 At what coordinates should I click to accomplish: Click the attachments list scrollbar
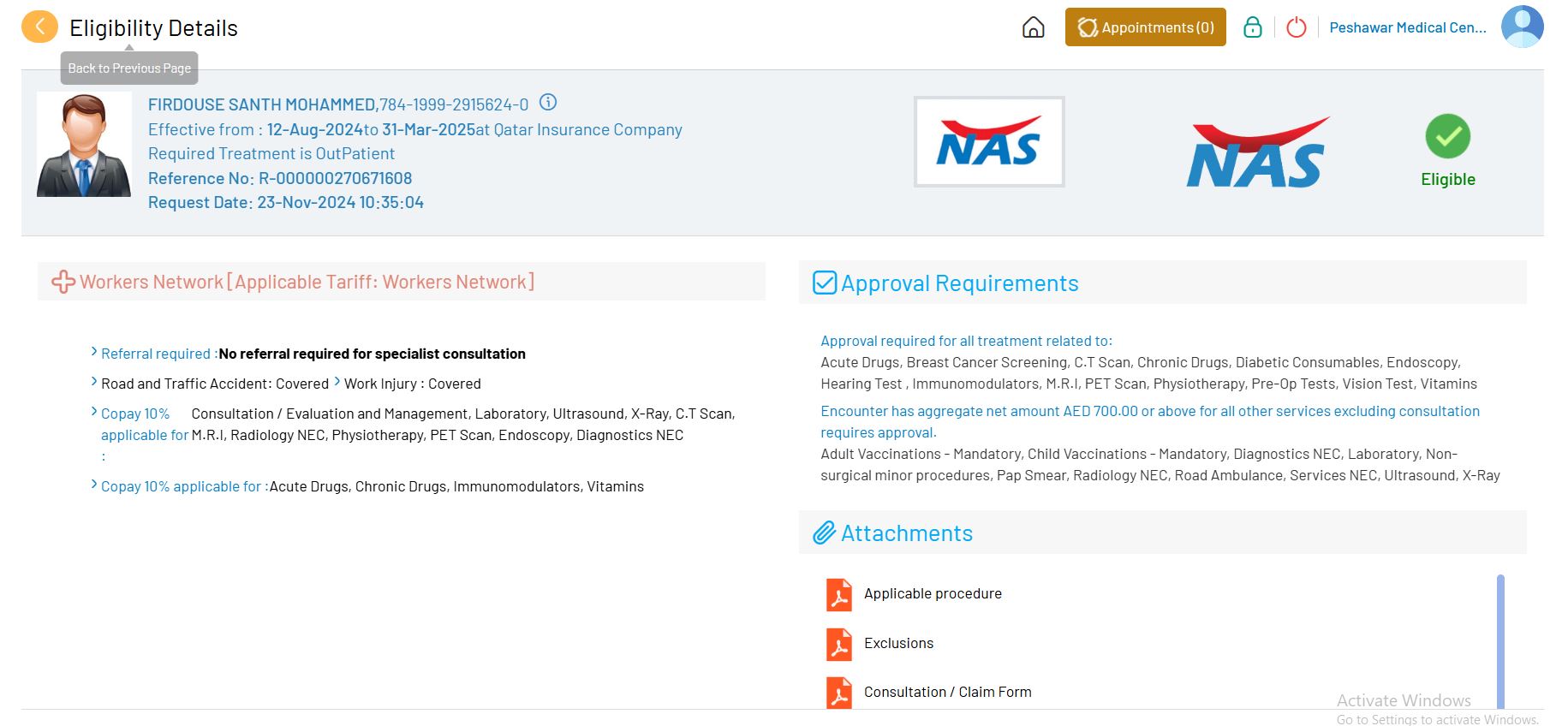point(1499,640)
